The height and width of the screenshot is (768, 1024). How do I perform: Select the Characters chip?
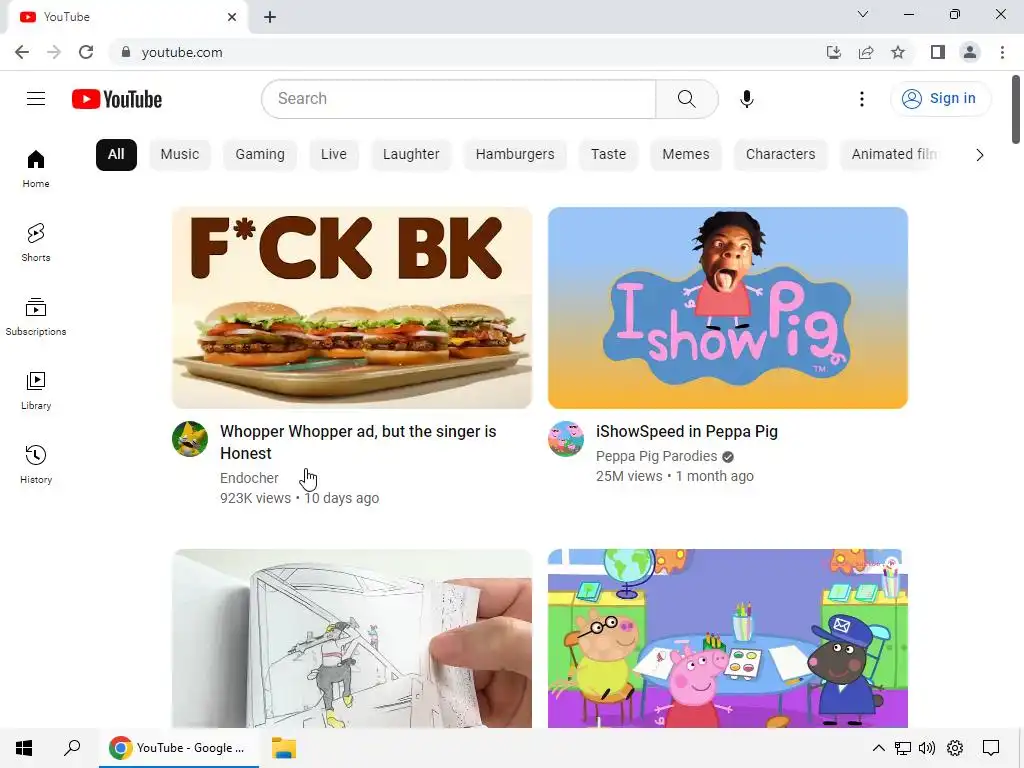780,155
